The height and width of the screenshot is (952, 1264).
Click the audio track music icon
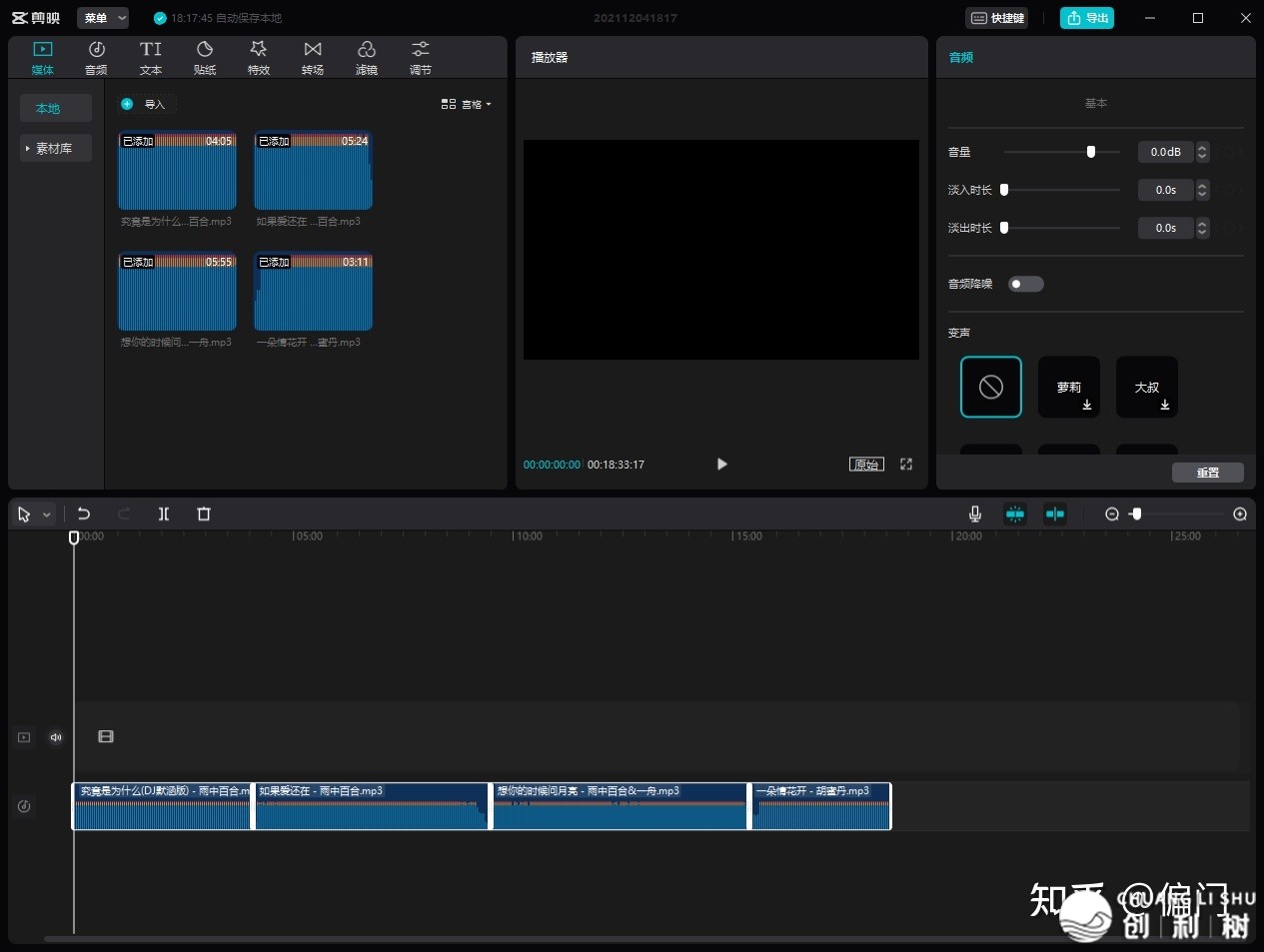pos(24,806)
